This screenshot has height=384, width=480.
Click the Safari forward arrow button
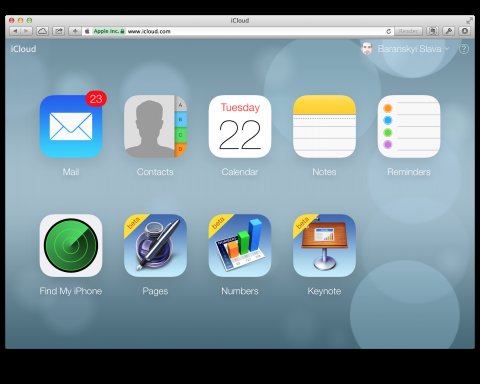point(26,31)
